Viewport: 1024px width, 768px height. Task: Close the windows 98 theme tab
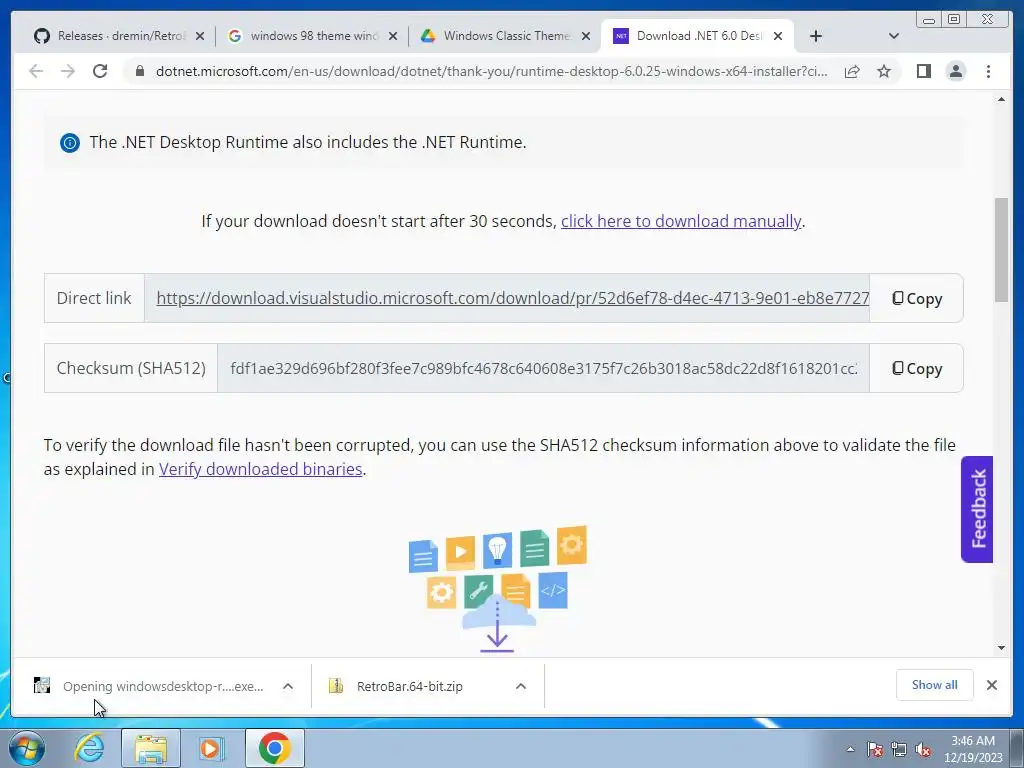[392, 36]
